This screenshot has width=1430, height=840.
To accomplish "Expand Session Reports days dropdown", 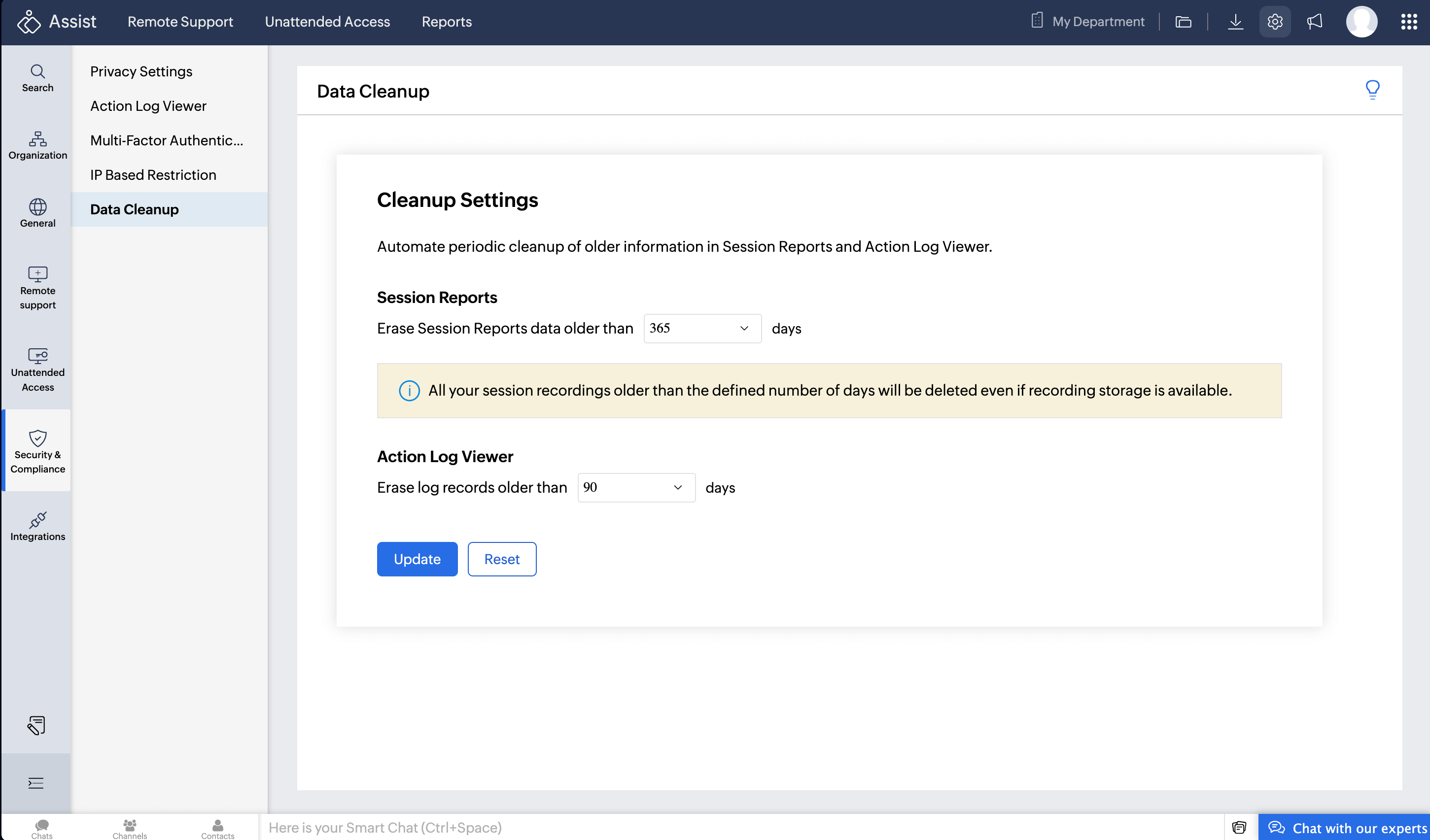I will 702,328.
